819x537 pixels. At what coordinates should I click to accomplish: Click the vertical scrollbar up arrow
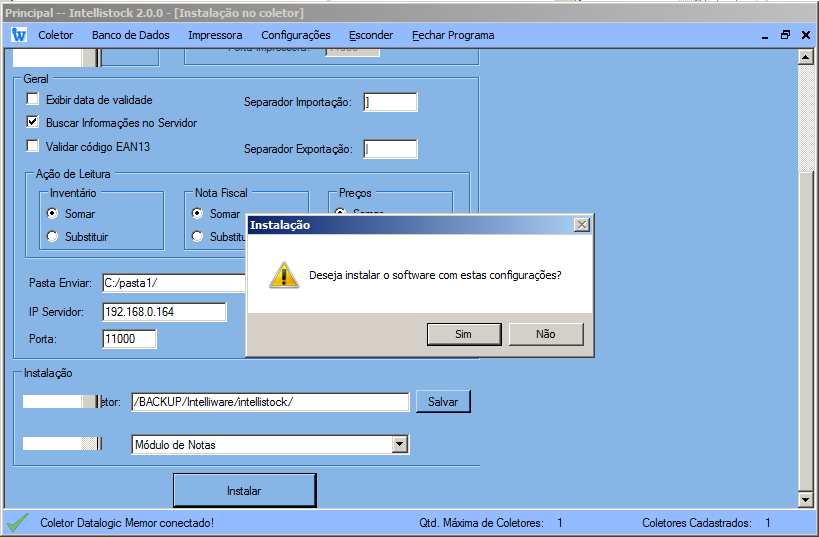coord(805,57)
